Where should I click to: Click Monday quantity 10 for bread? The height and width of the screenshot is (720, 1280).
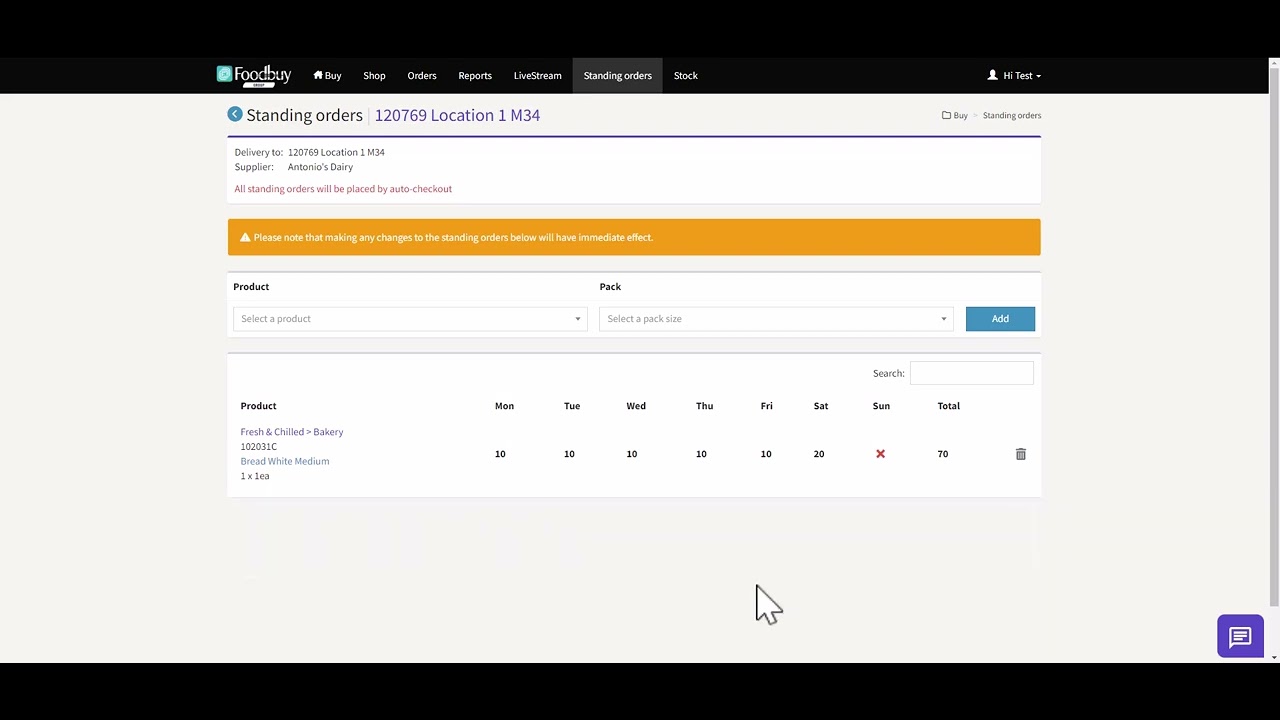[x=500, y=454]
